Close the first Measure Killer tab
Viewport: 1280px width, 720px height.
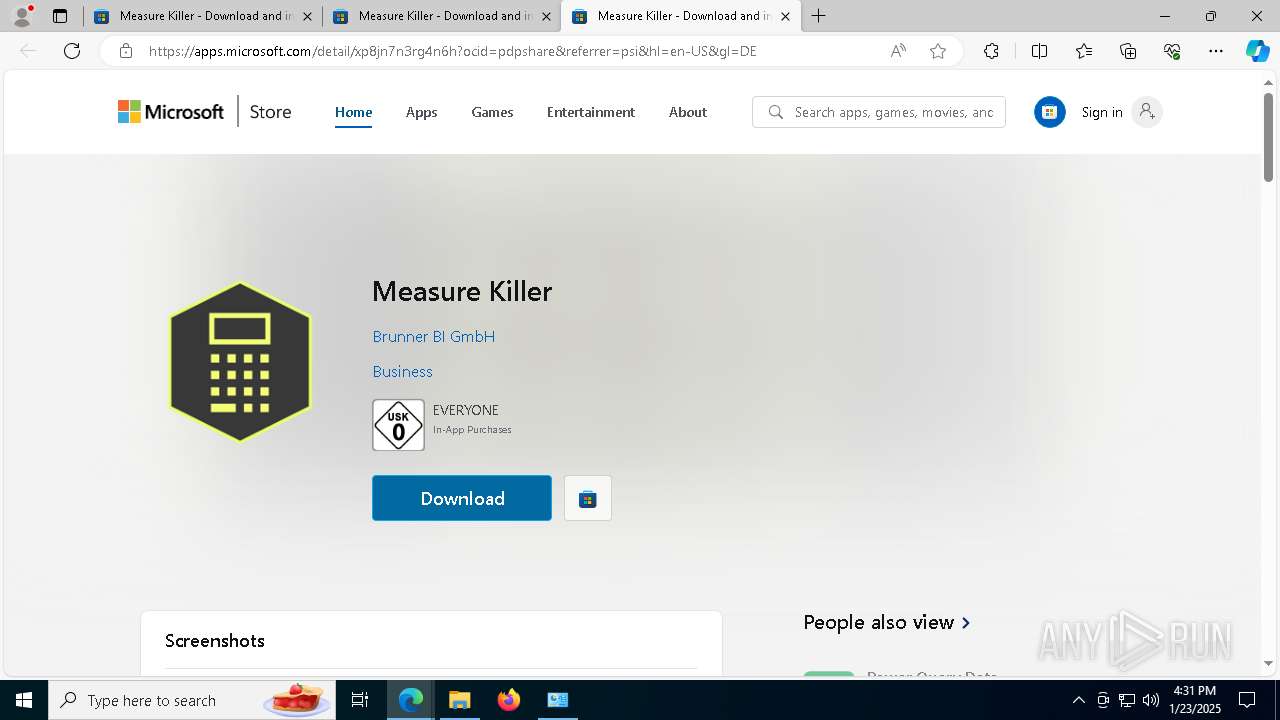(307, 16)
